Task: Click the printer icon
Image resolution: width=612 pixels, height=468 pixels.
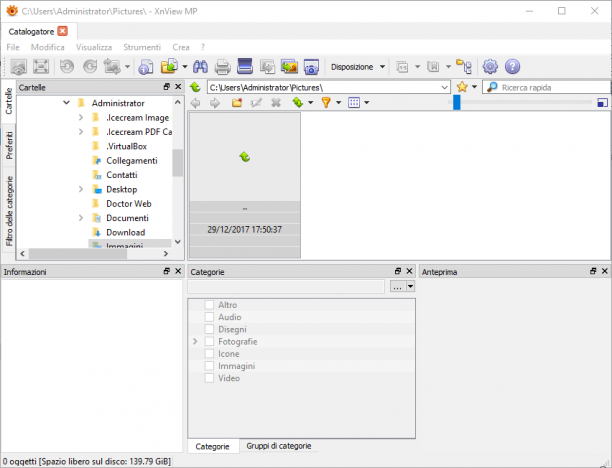Action: pos(222,67)
